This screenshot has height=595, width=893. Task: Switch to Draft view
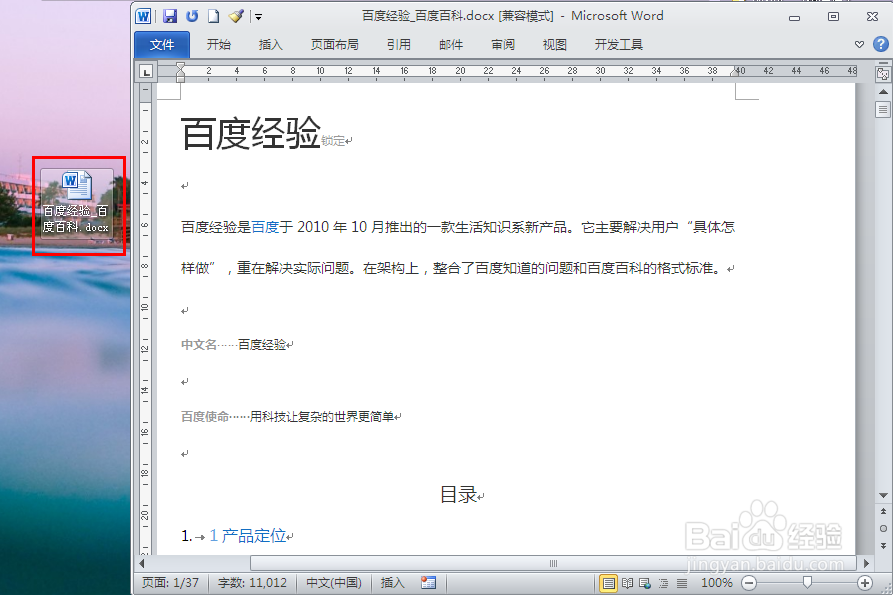click(x=682, y=583)
